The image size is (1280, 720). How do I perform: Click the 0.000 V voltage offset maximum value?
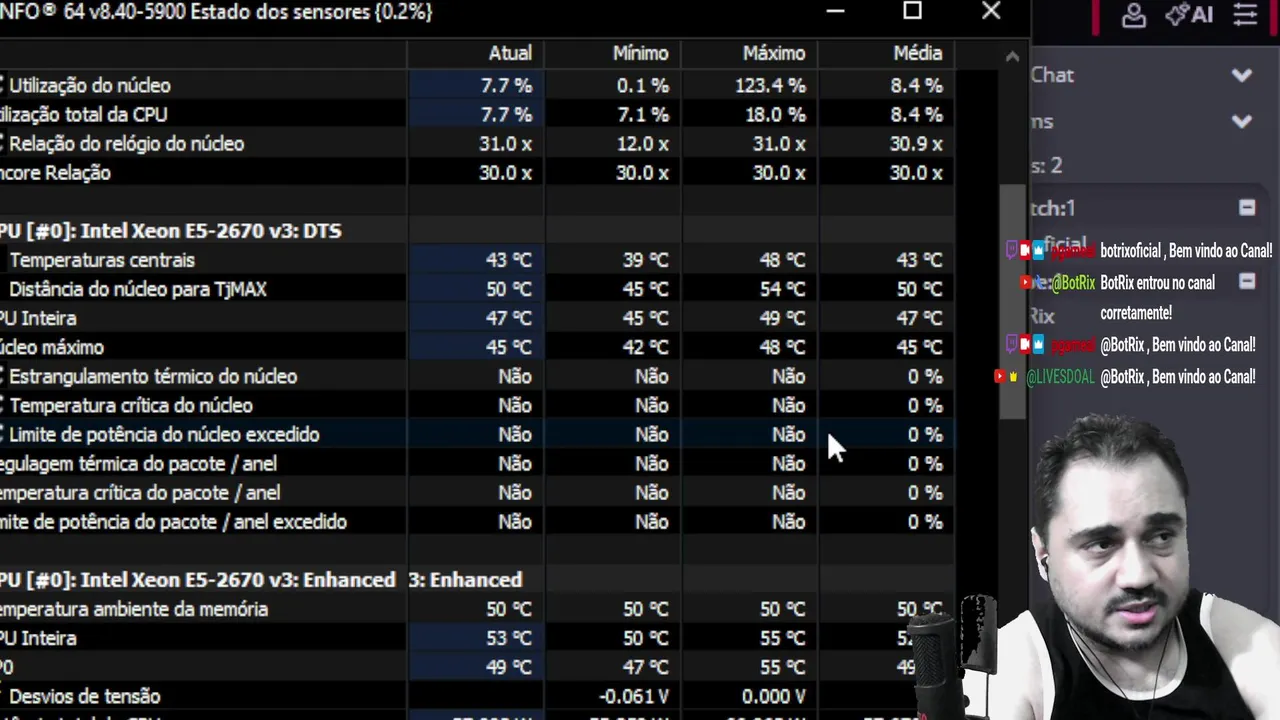pos(774,696)
